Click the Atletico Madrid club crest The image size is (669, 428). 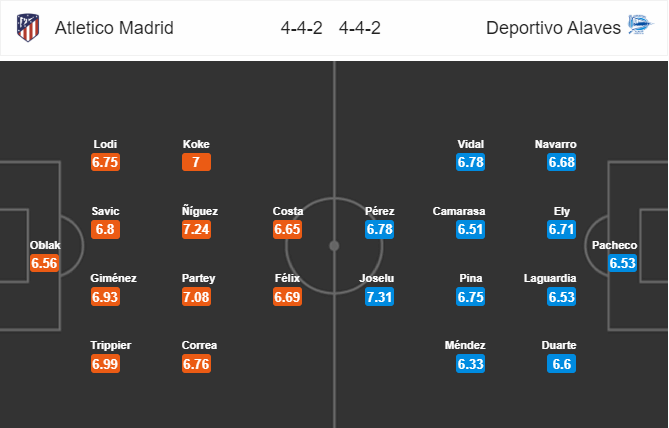[29, 28]
